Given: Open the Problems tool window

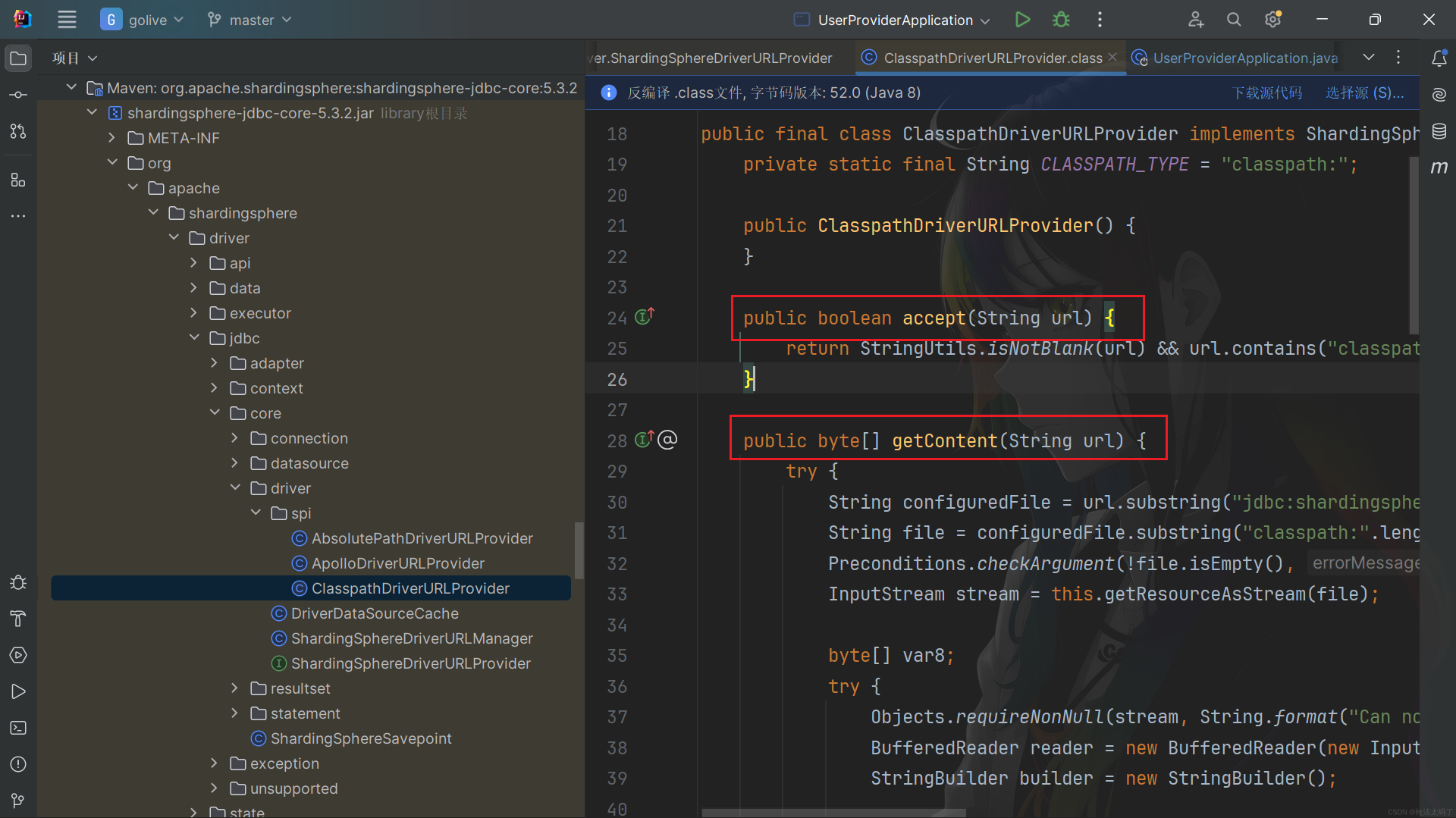Looking at the screenshot, I should tap(18, 764).
